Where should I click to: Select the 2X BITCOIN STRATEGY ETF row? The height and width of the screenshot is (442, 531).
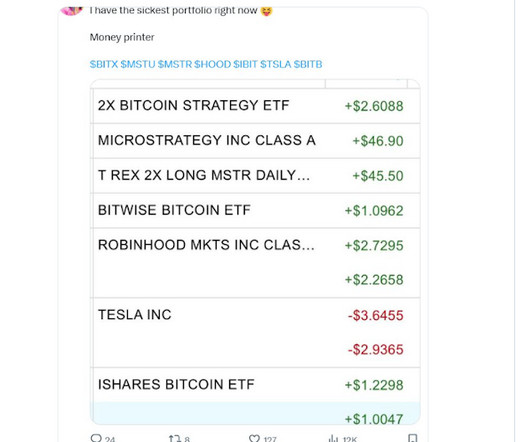[x=255, y=106]
